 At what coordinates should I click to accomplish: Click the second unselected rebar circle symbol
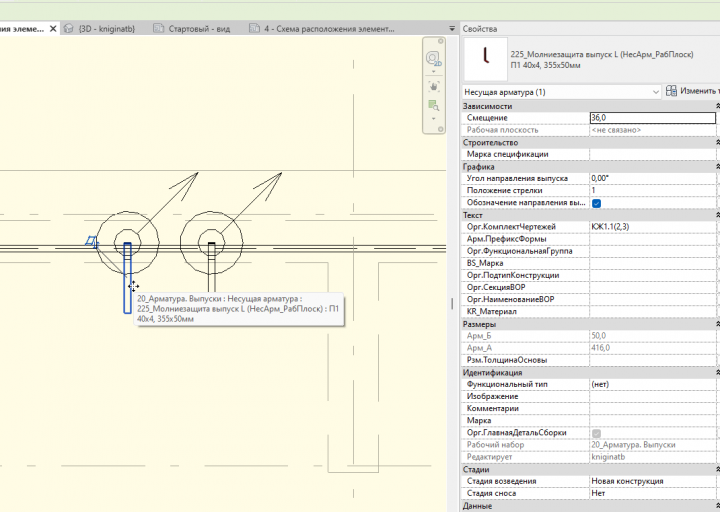coord(211,243)
